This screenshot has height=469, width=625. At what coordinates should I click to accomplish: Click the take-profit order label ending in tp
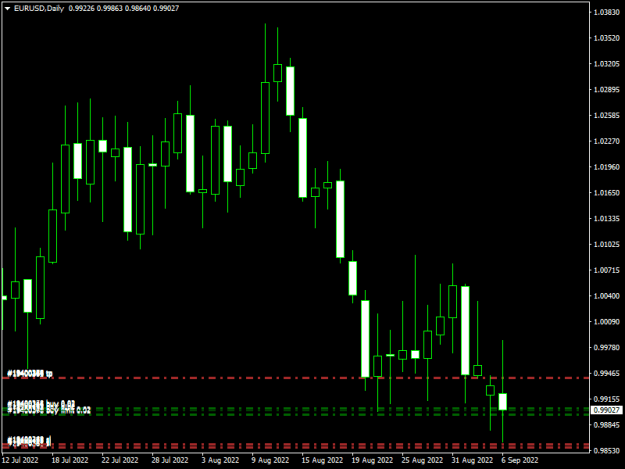click(x=30, y=373)
